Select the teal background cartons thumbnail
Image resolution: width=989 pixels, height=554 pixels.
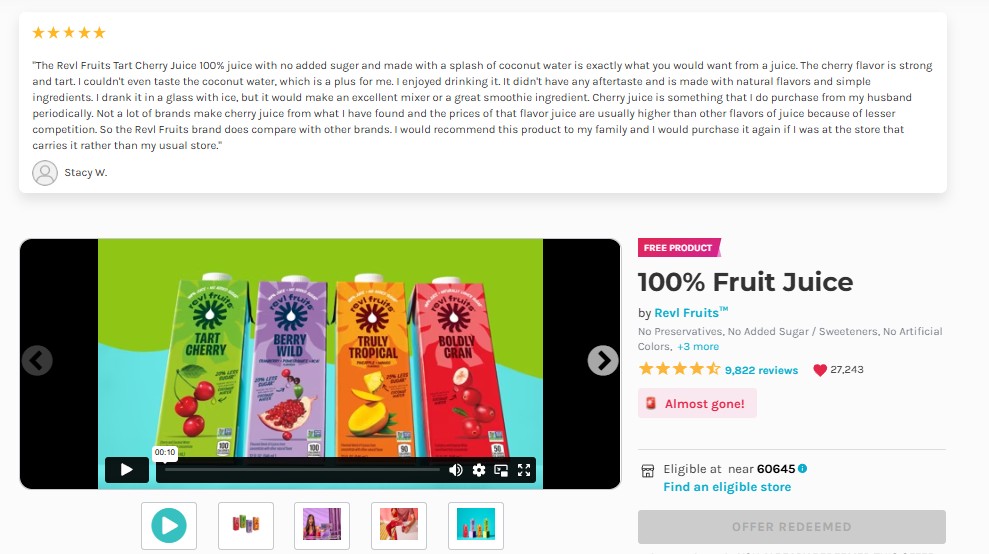point(476,526)
